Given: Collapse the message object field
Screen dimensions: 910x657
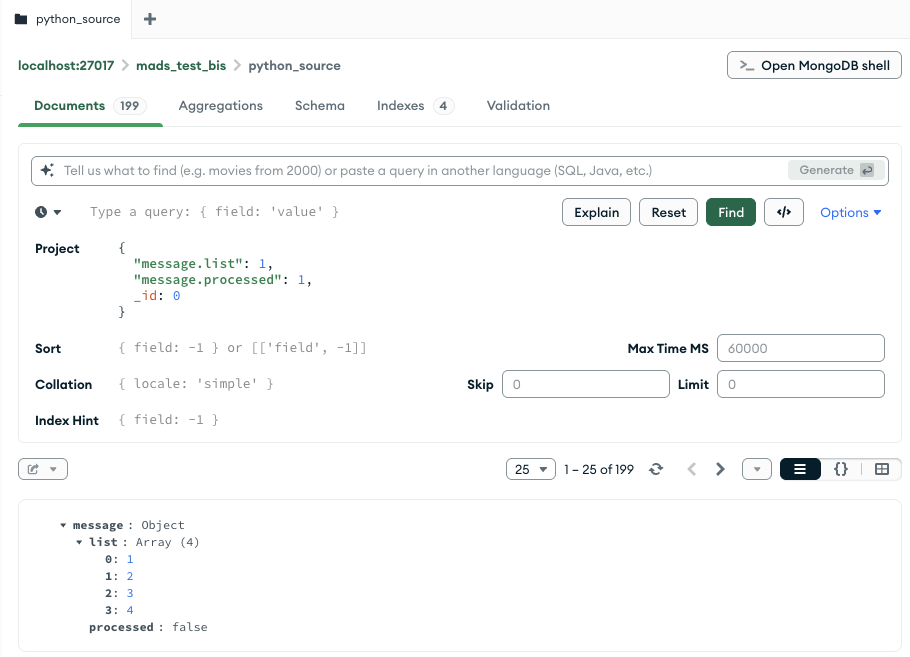Looking at the screenshot, I should (x=64, y=525).
